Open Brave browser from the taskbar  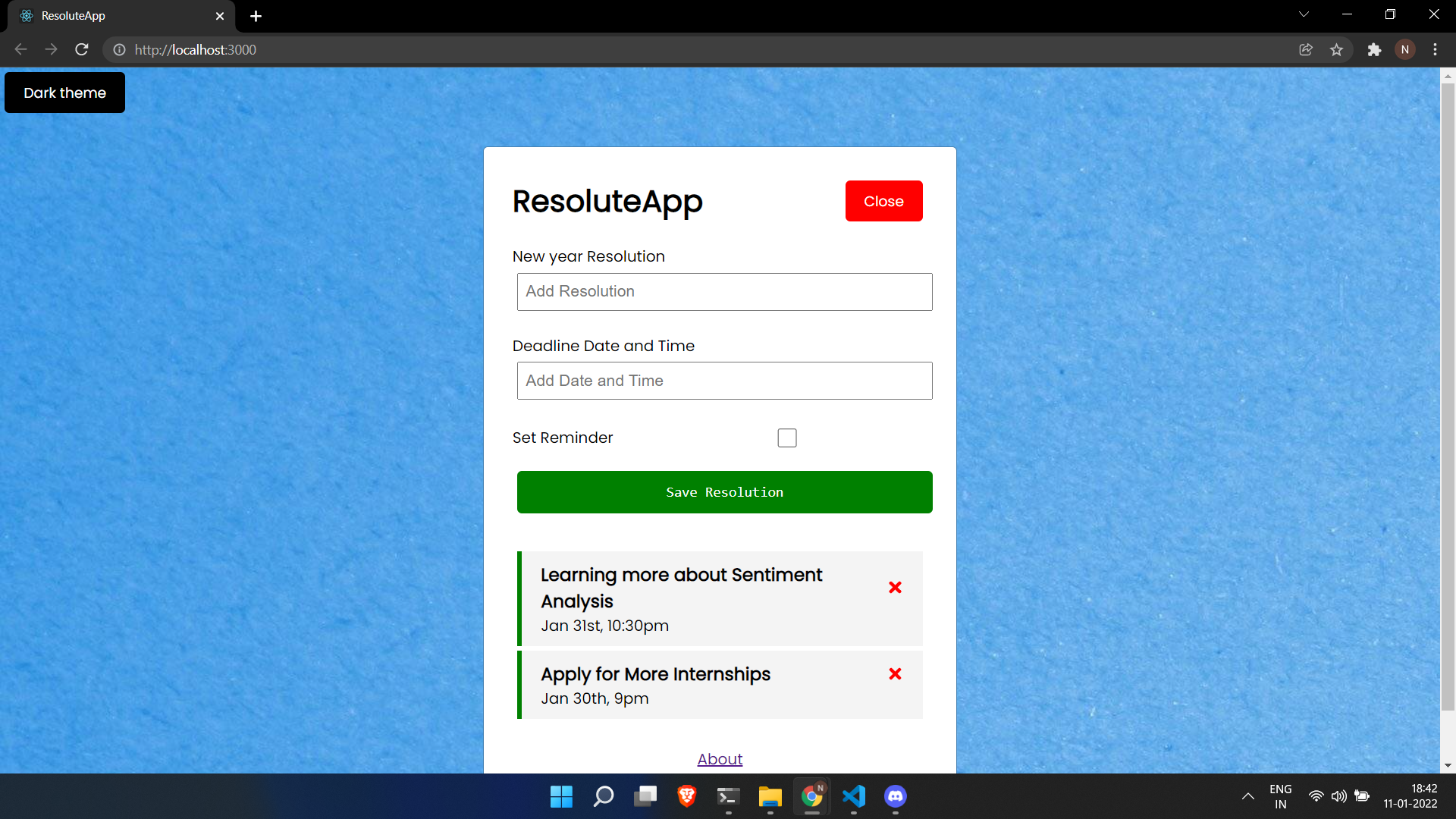coord(686,796)
